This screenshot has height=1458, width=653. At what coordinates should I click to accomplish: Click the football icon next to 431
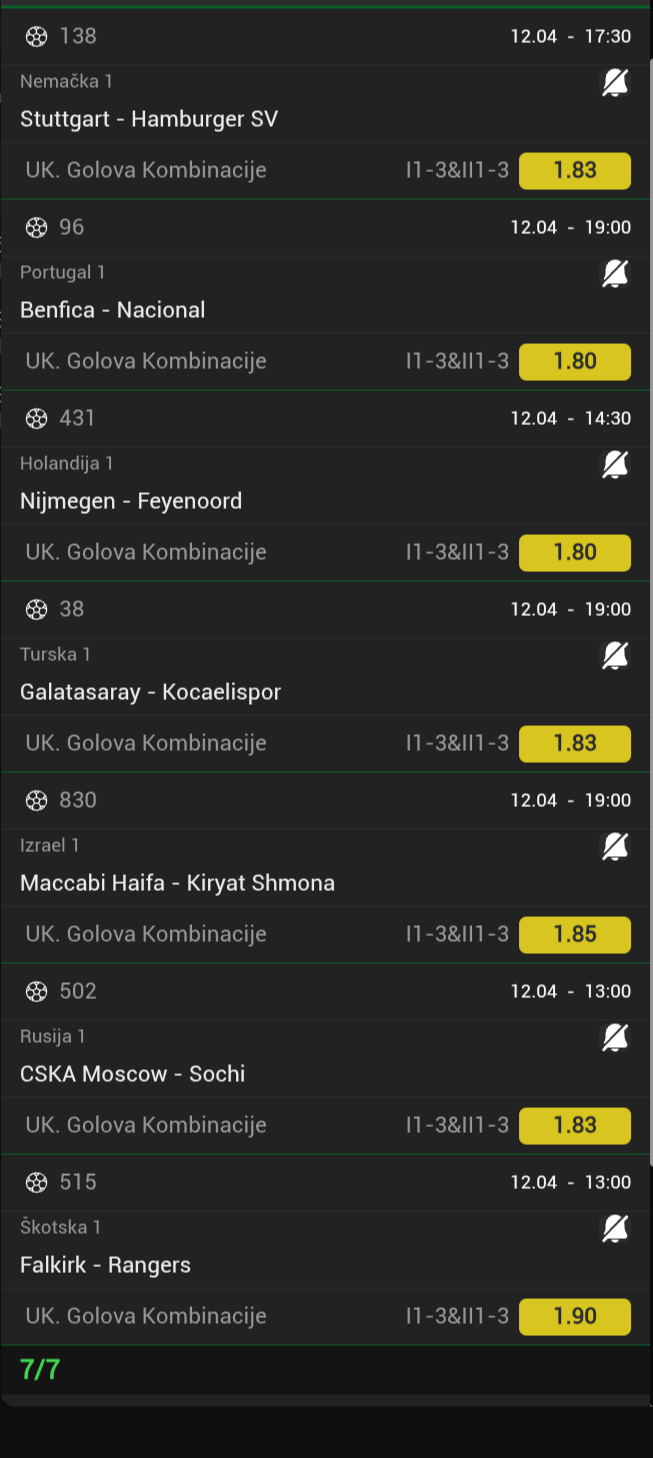pos(37,419)
